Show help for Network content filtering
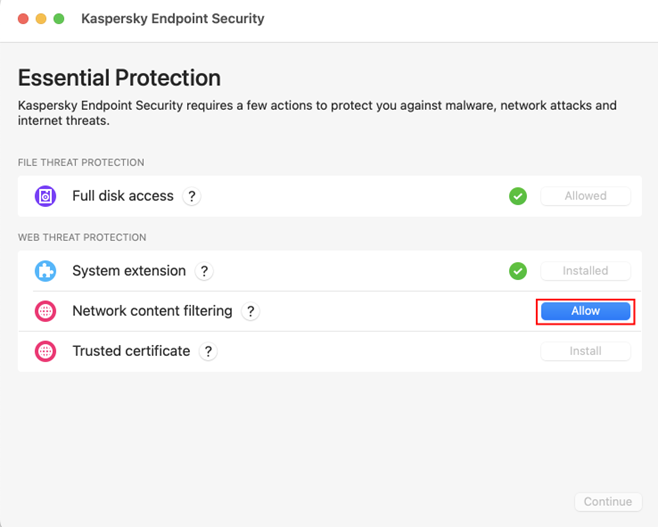The height and width of the screenshot is (527, 658). point(250,311)
